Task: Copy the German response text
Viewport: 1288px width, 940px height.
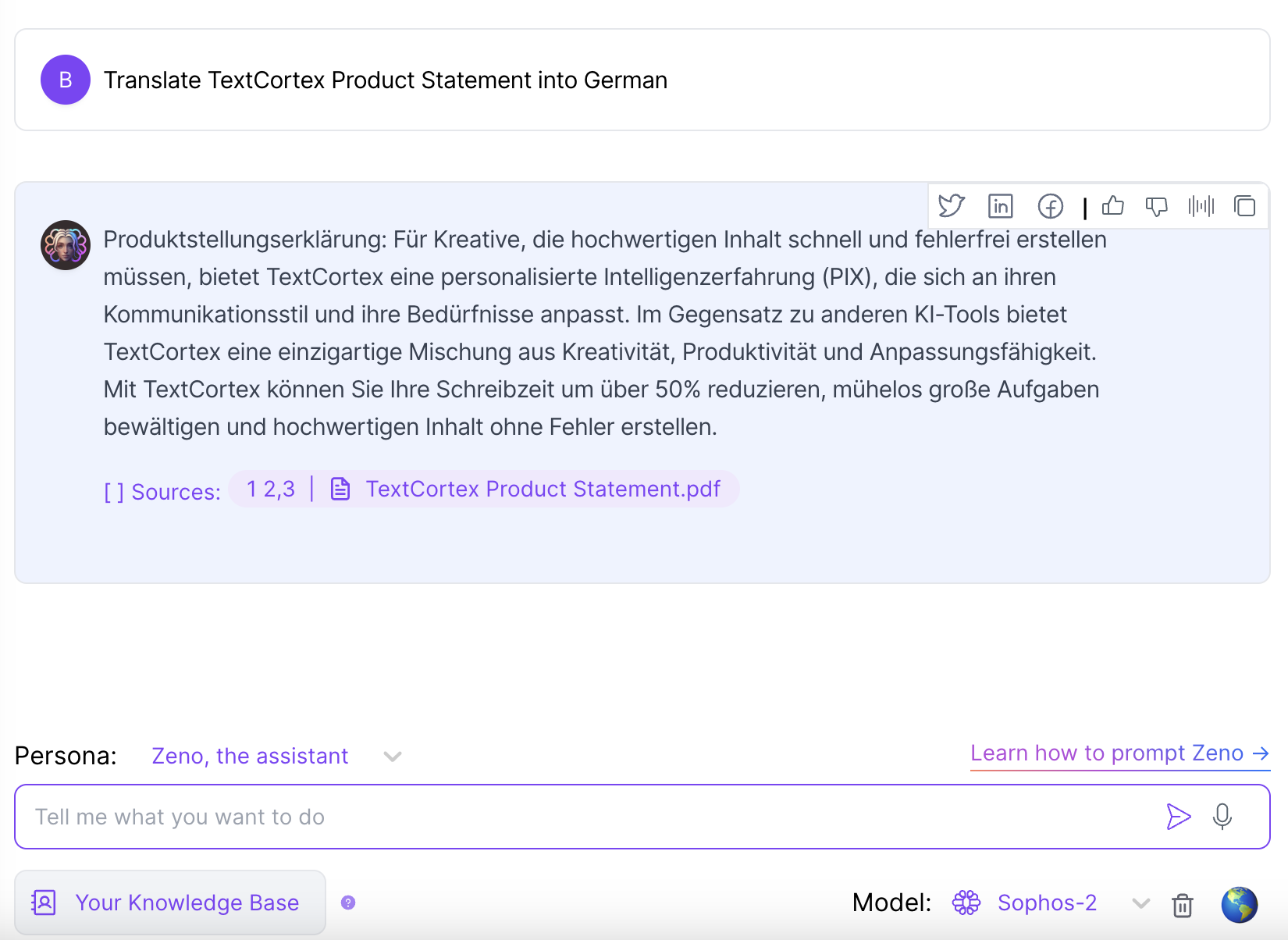Action: click(x=1245, y=206)
